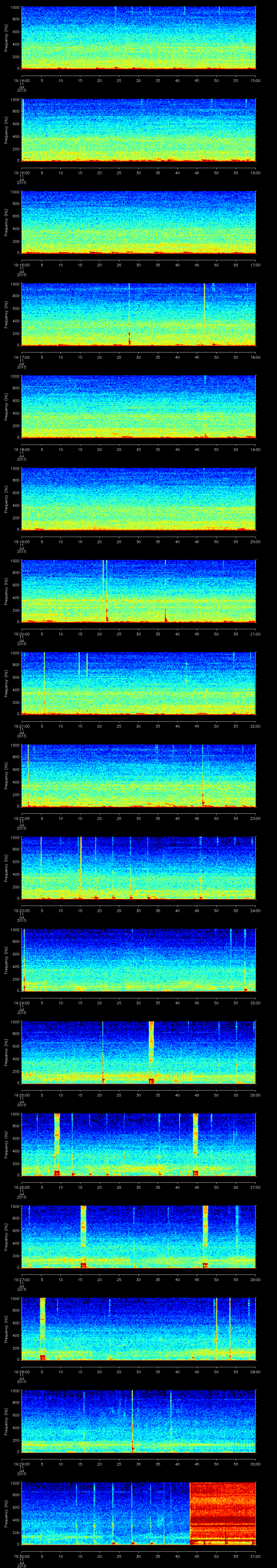Viewport: 277px width, 1568px height.
Task: Click the vertical spike near 15s in 19:23:00 panel
Action: pyautogui.click(x=80, y=868)
